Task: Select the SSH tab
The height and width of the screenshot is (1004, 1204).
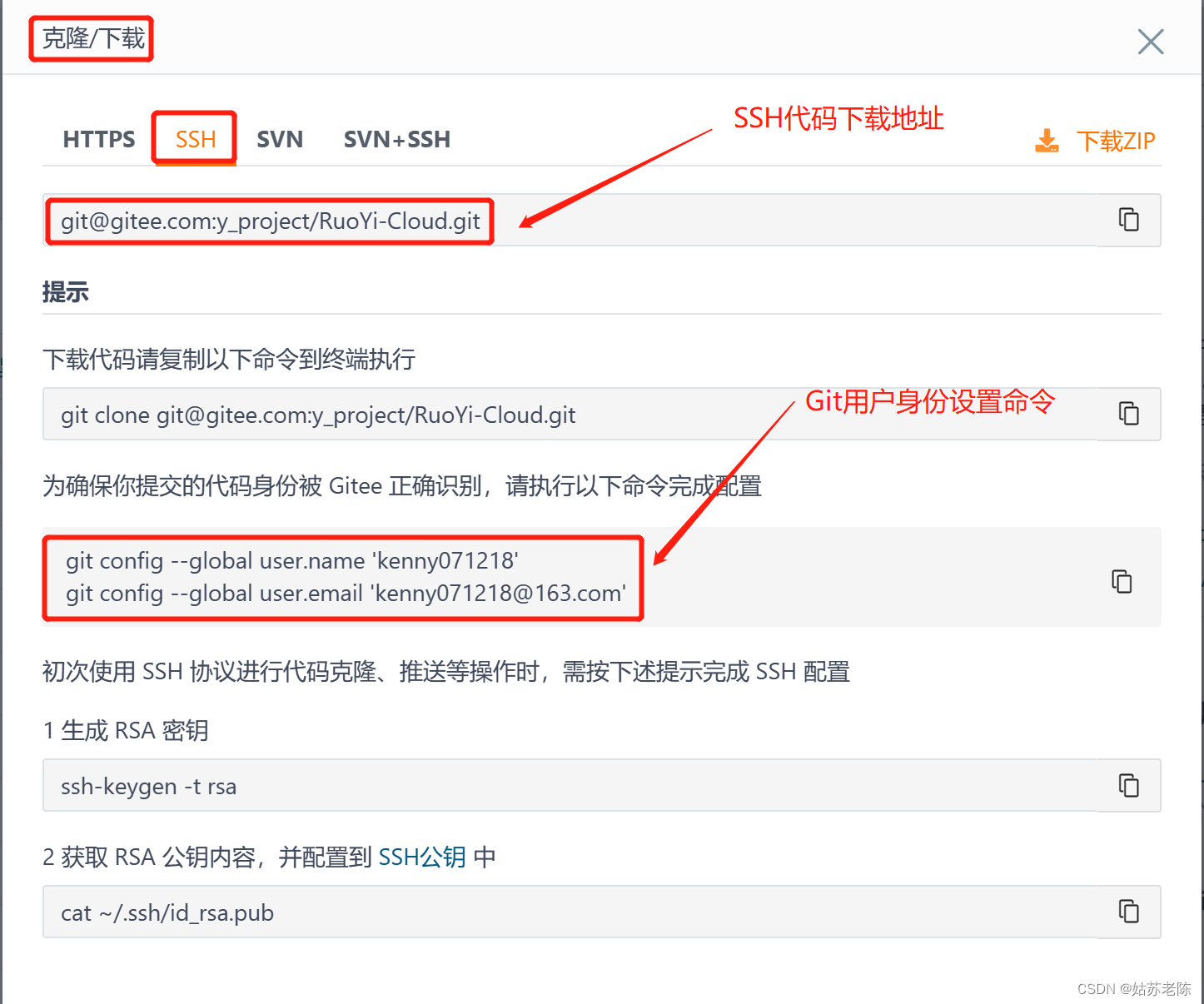Action: click(196, 139)
